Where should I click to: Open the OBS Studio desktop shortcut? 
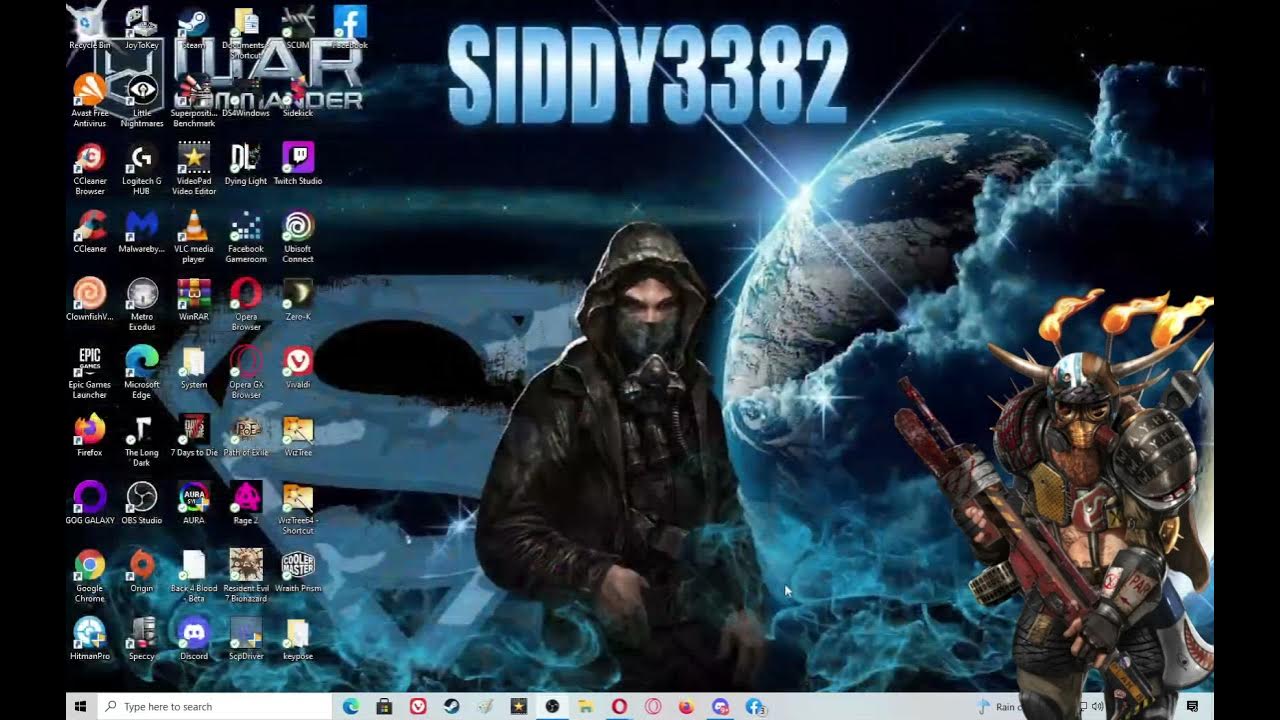click(142, 504)
